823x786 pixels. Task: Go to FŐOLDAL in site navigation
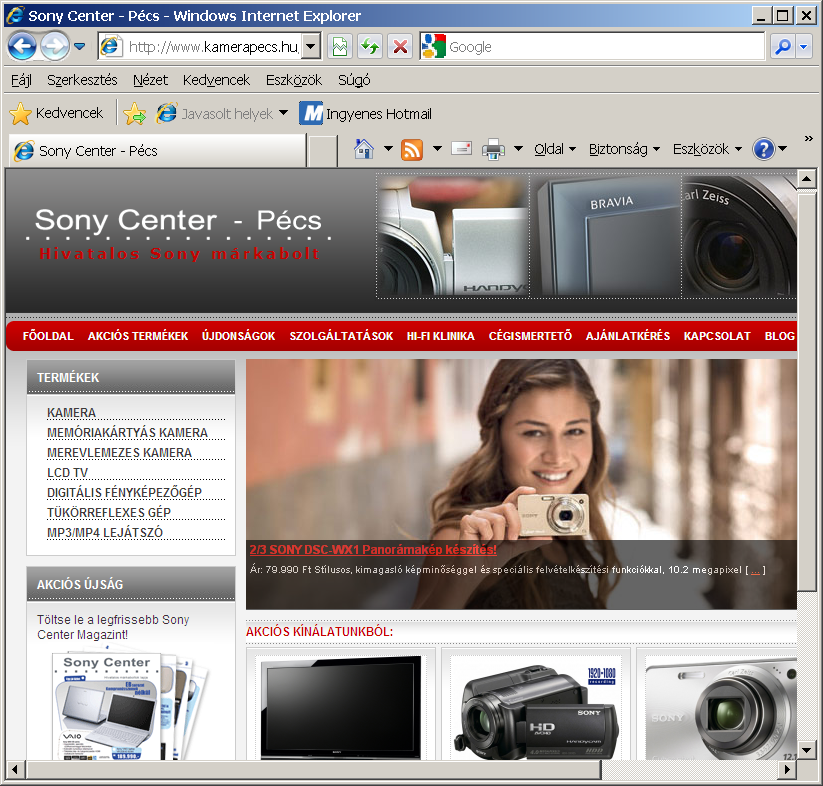point(48,336)
